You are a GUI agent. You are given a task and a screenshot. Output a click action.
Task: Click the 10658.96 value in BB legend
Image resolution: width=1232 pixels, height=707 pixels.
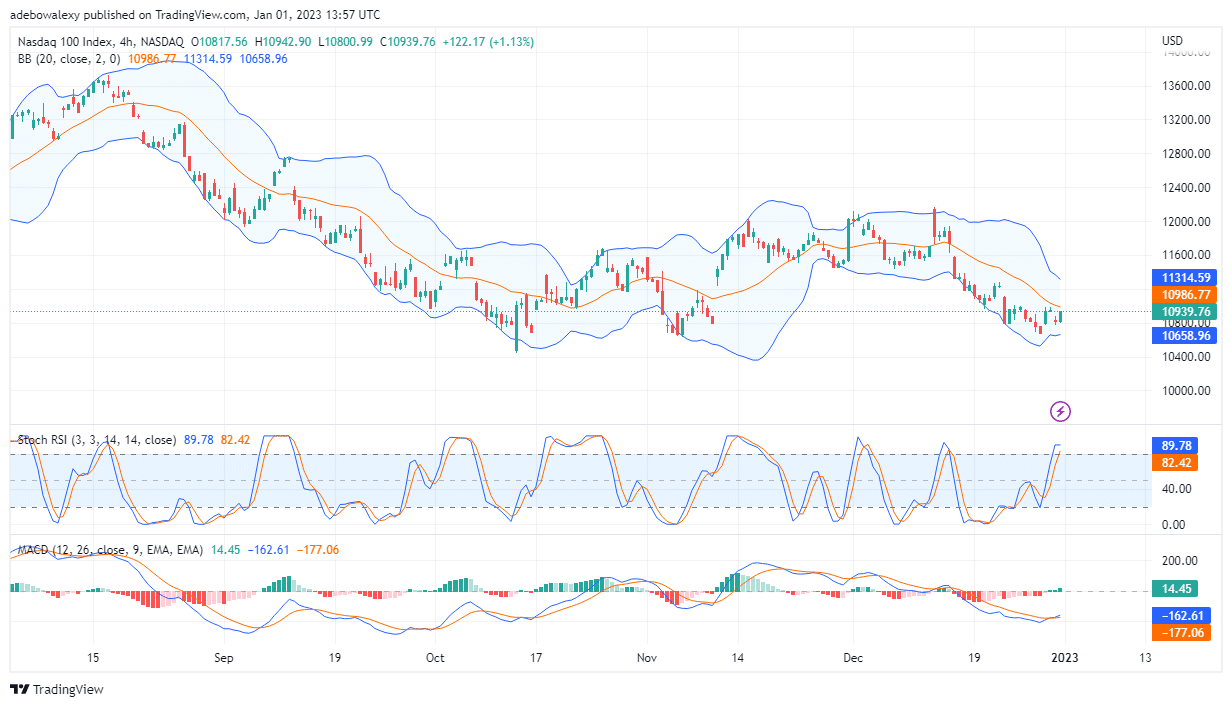[x=264, y=59]
